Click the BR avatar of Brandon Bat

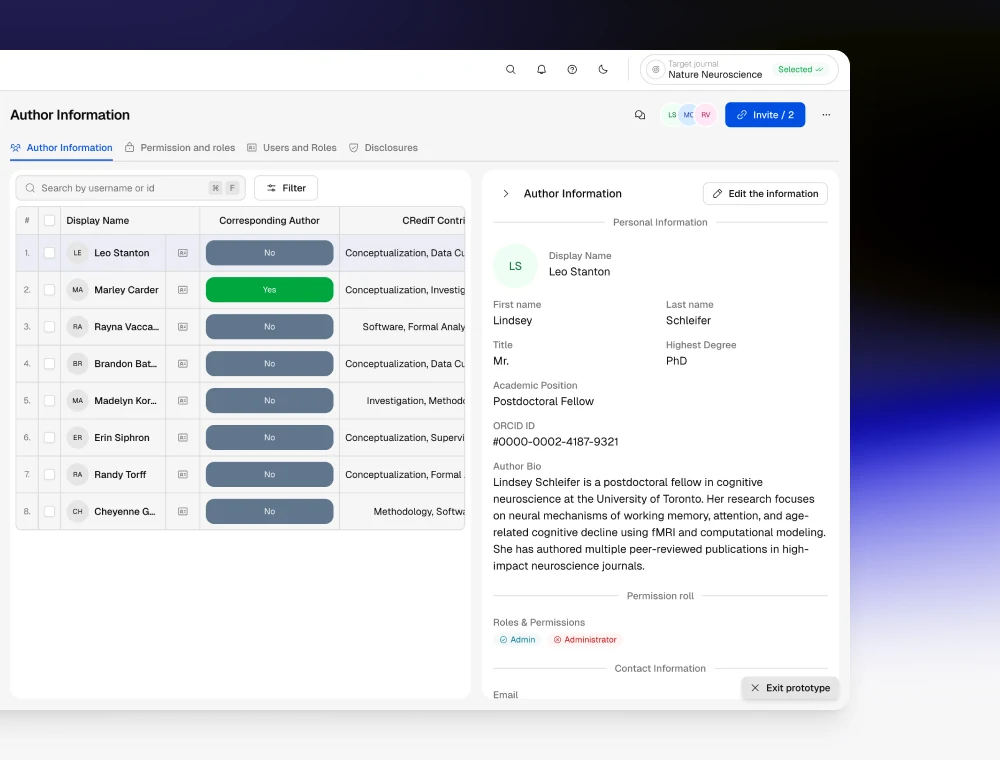[x=77, y=364]
